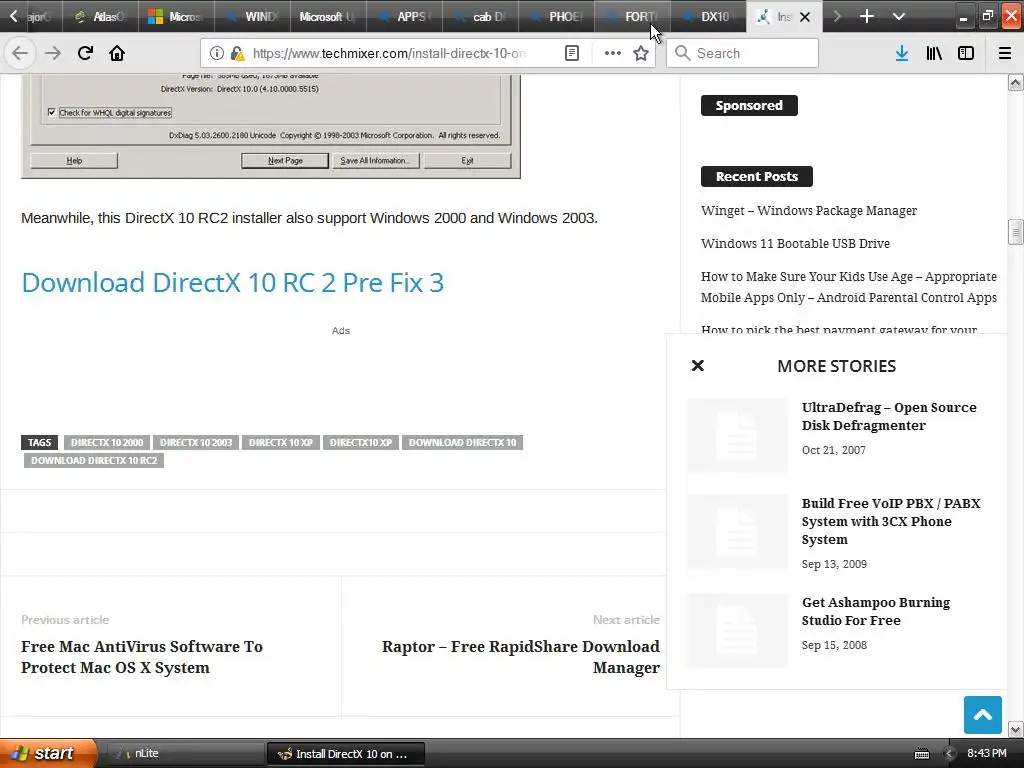Open Winget – Windows Package Manager post
Viewport: 1024px width, 768px height.
tap(808, 210)
